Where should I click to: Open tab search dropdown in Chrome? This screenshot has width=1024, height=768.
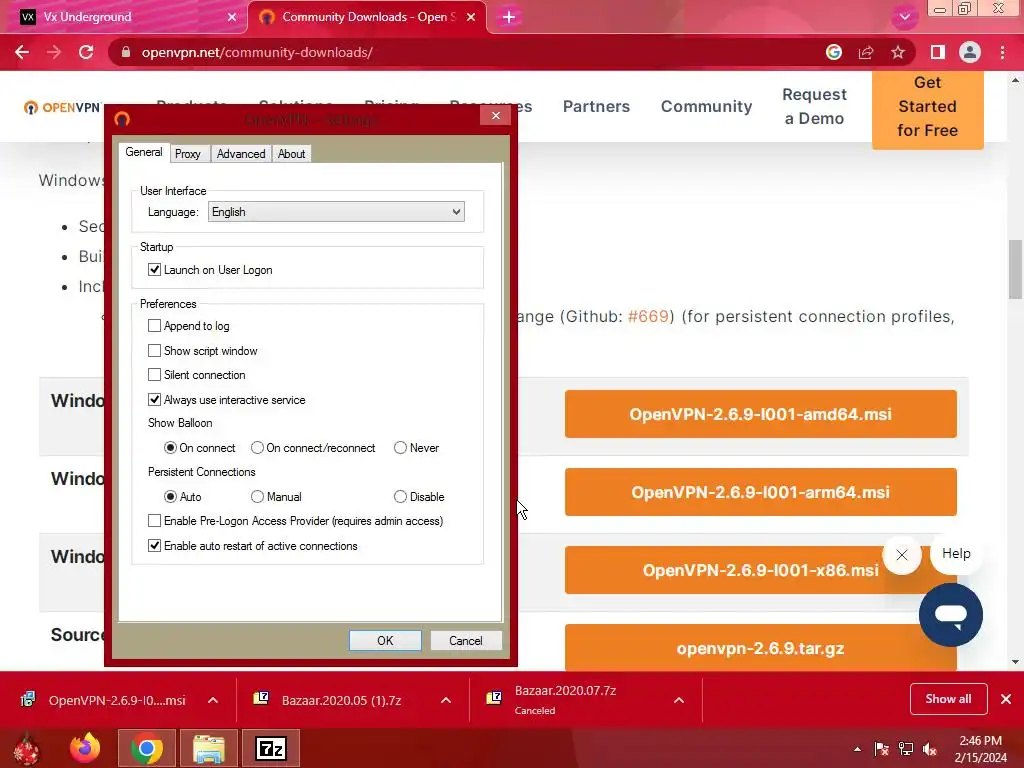[x=904, y=17]
